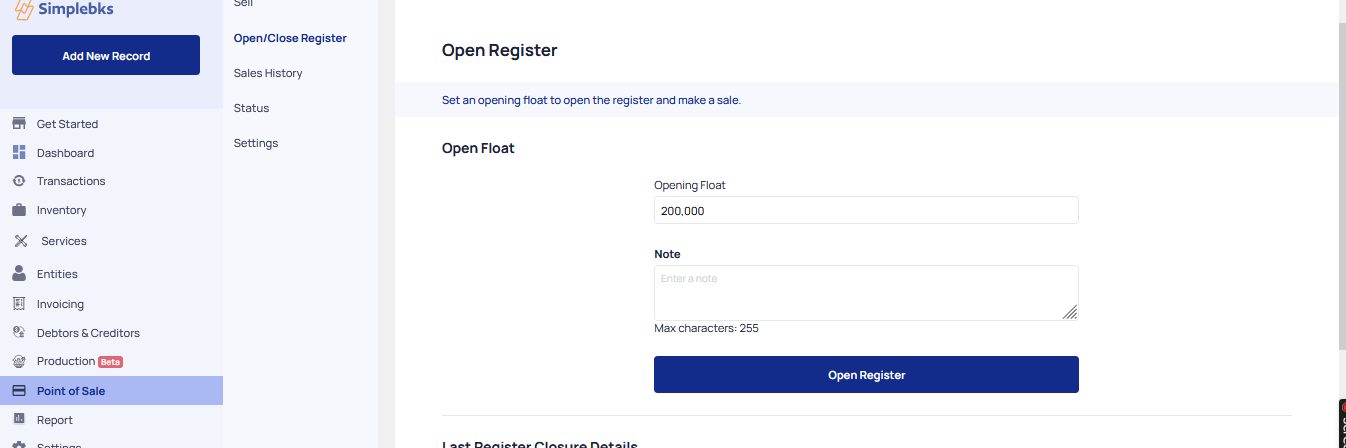The image size is (1346, 448).
Task: Click inside the Note text area
Action: coord(866,293)
